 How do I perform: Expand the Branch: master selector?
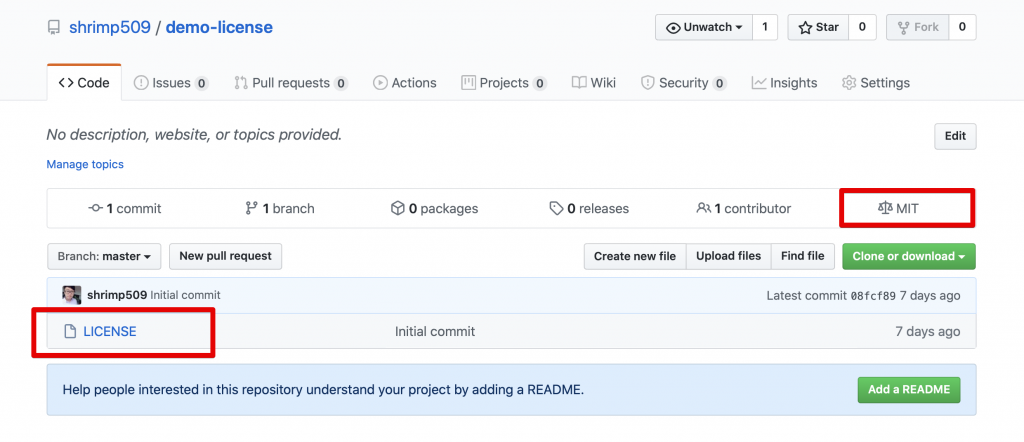point(104,256)
